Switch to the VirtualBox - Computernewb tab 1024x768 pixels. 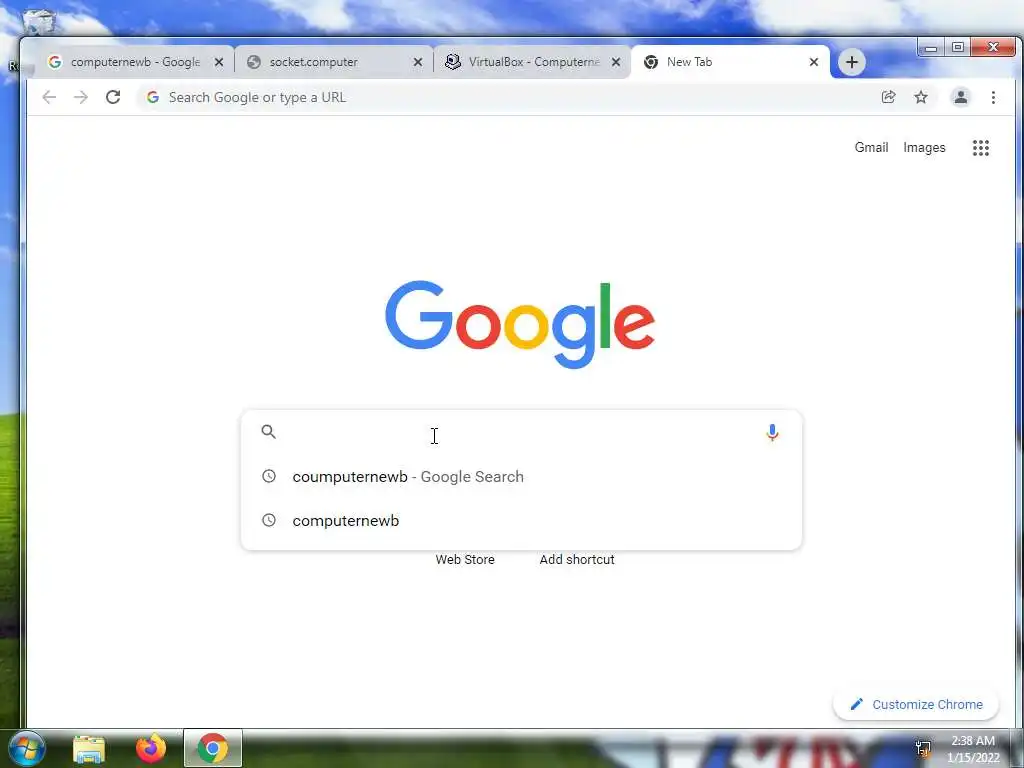coord(532,62)
